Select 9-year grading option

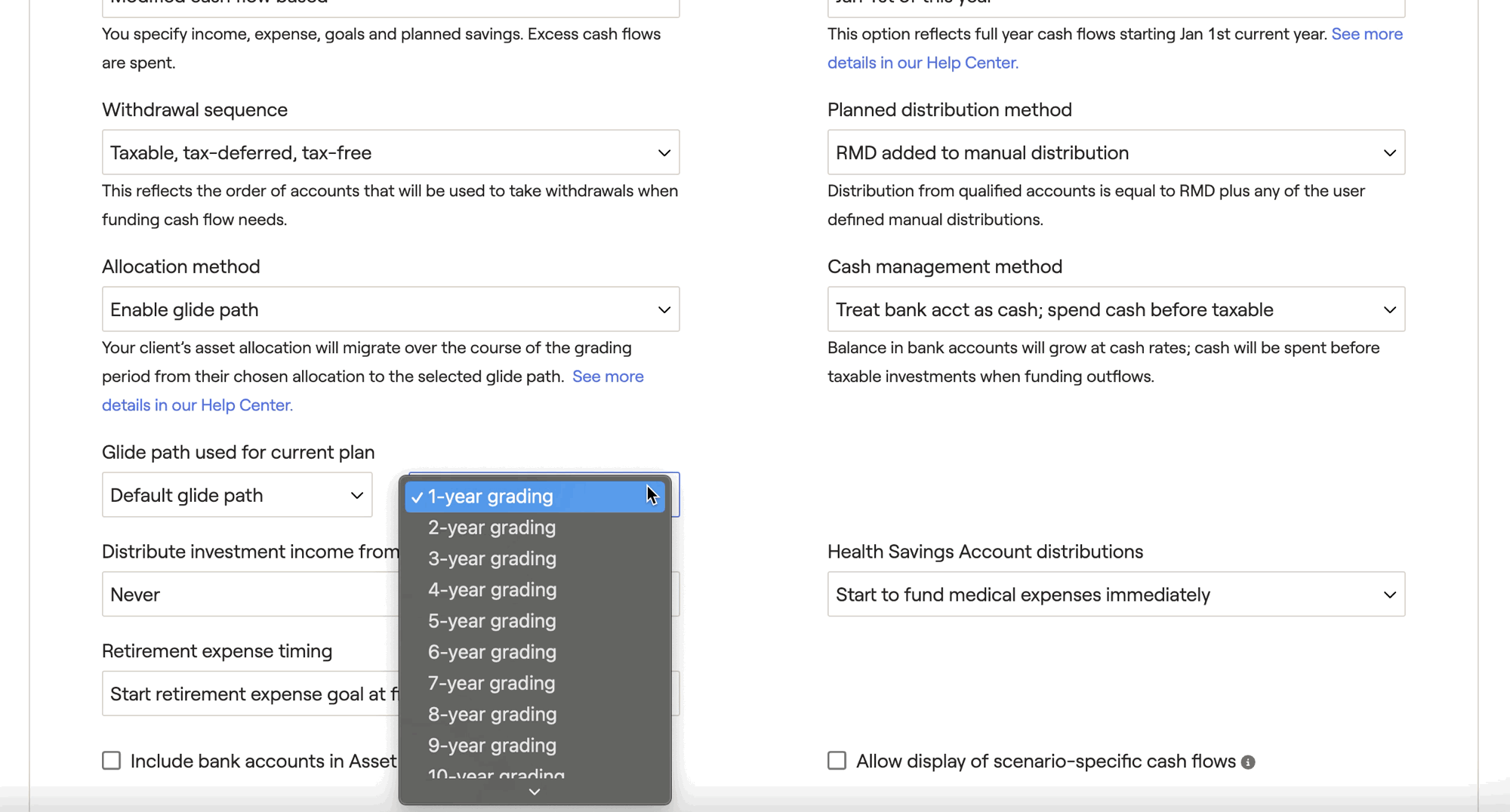coord(535,746)
